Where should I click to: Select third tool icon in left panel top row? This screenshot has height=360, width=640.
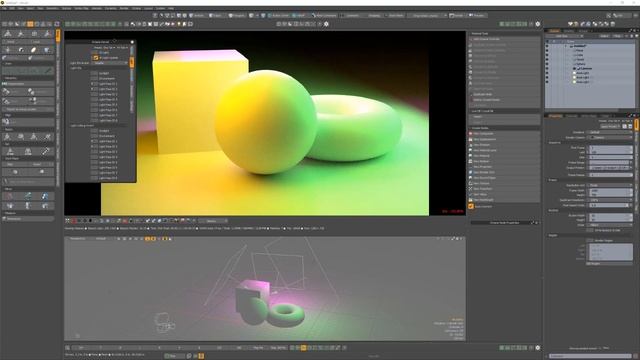(34, 34)
